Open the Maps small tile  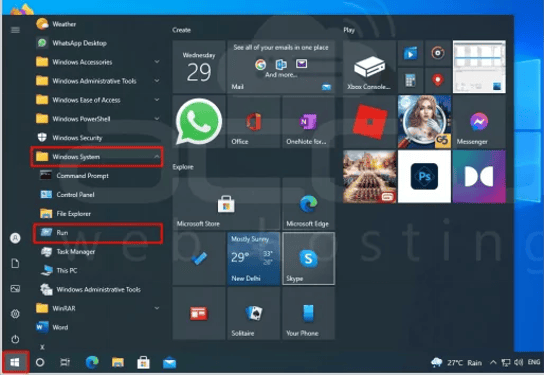(438, 80)
